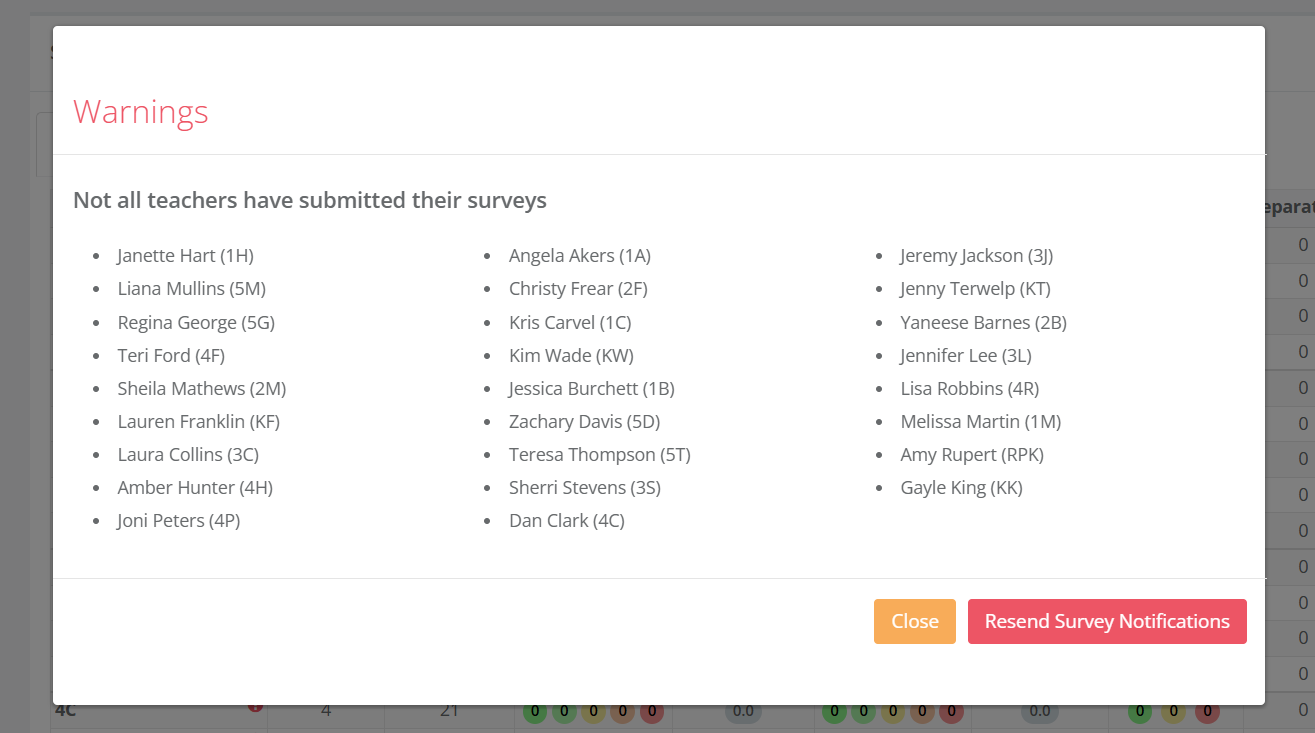Click Dan Clark (4C) entry
Viewport: 1315px width, 733px height.
(567, 520)
